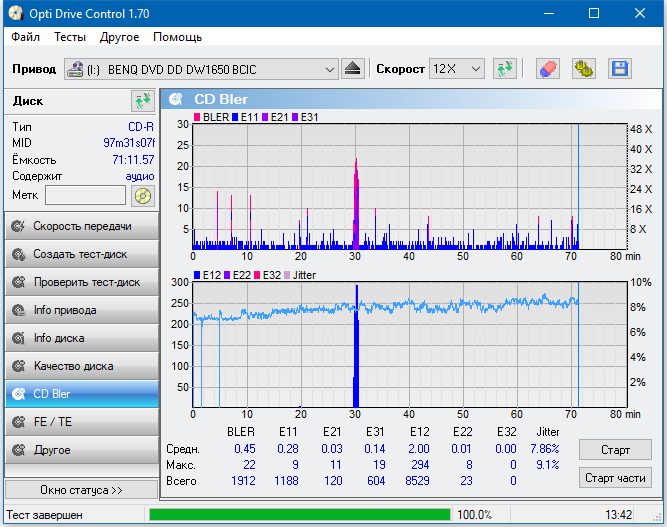667x527 pixels.
Task: Click the CD Bler panel header disc icon
Action: 176,100
